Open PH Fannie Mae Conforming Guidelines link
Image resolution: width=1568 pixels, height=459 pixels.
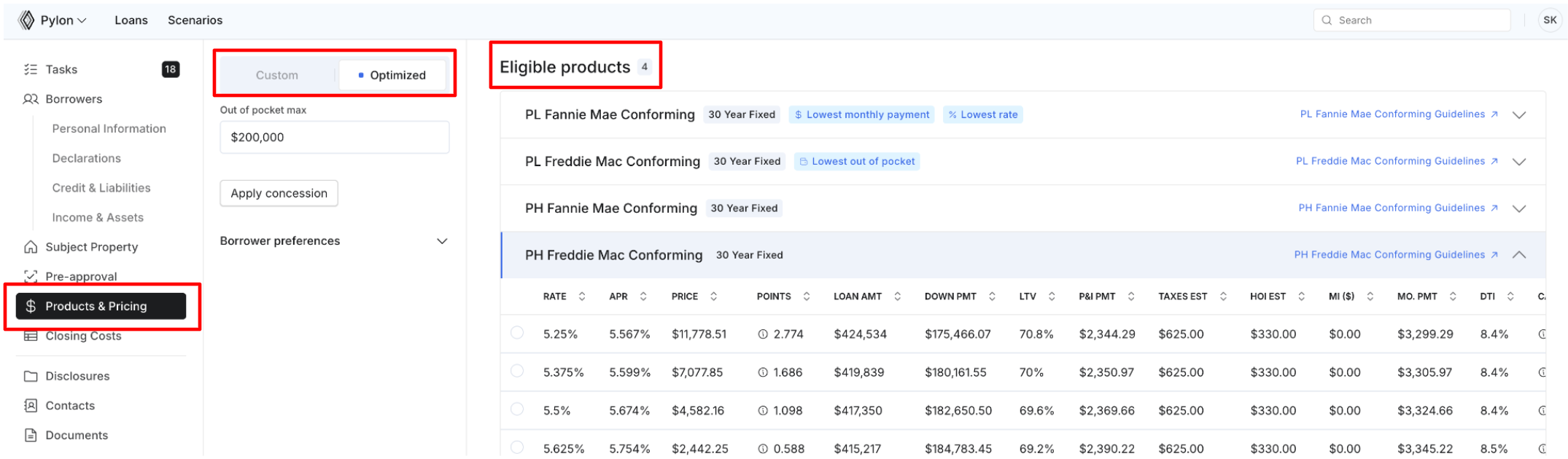(x=1398, y=208)
